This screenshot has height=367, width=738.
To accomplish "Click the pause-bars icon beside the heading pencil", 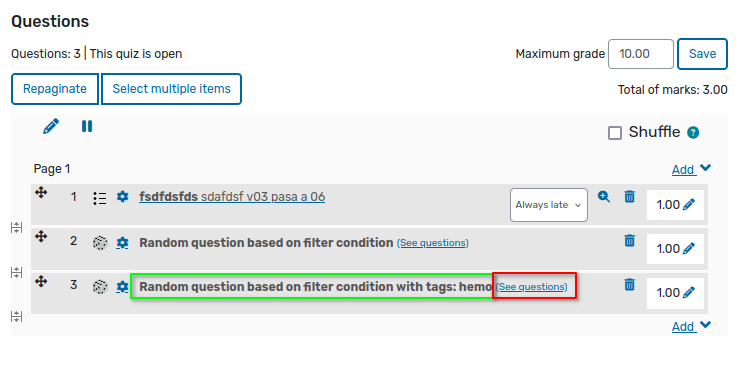I will click(87, 126).
